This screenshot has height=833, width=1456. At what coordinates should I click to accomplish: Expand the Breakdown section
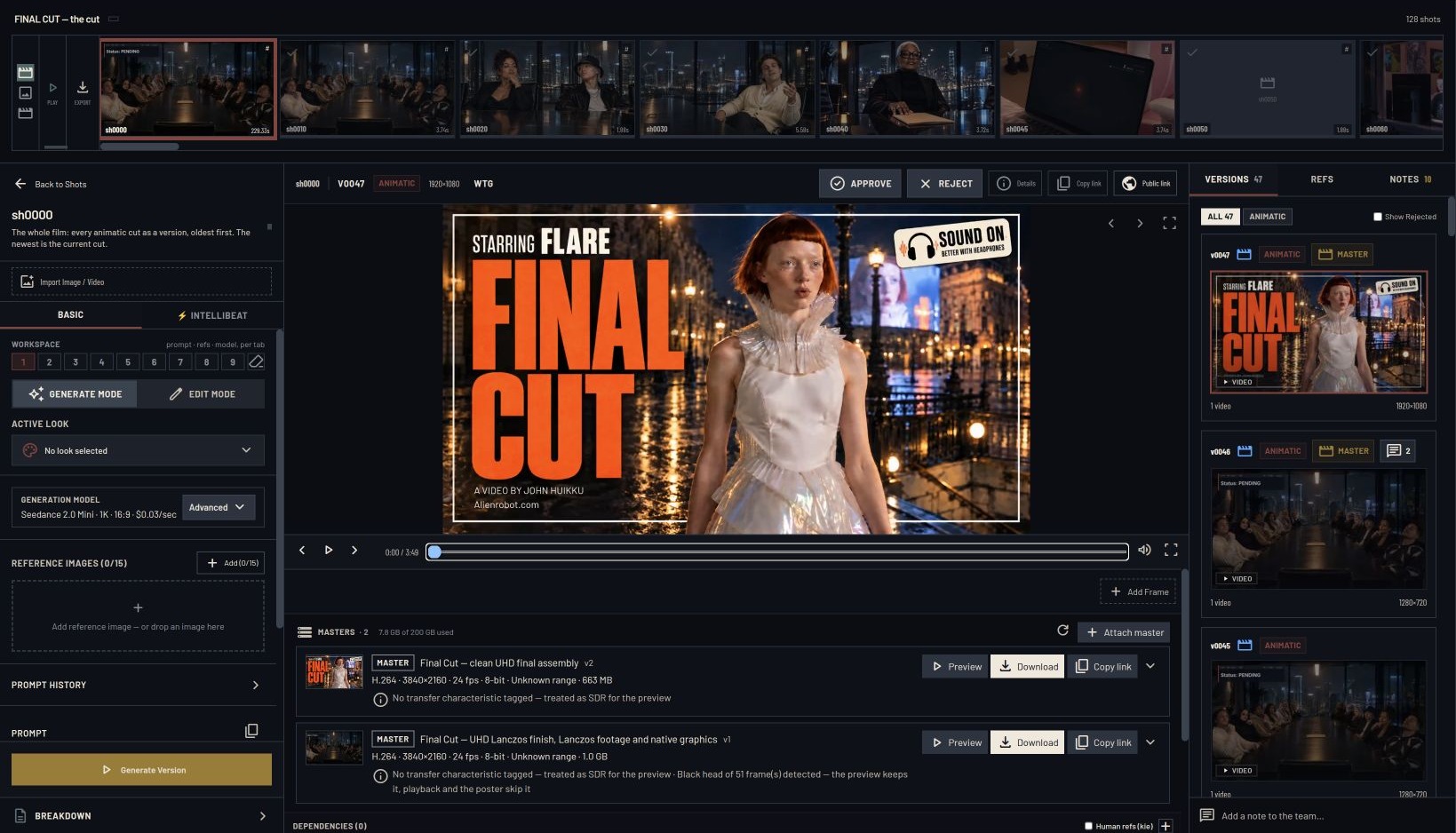(141, 815)
